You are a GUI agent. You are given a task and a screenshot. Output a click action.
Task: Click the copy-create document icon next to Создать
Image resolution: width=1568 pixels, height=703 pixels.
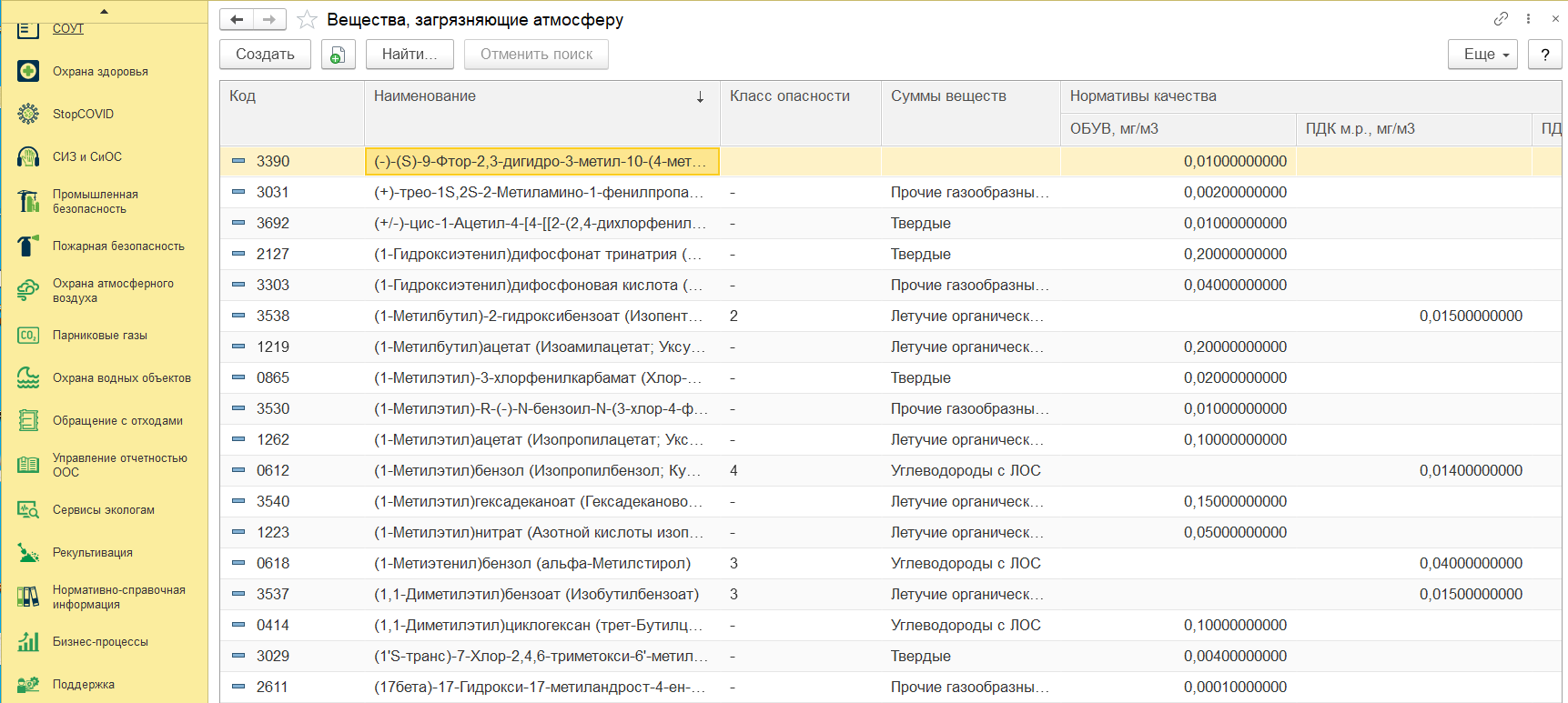click(x=338, y=55)
